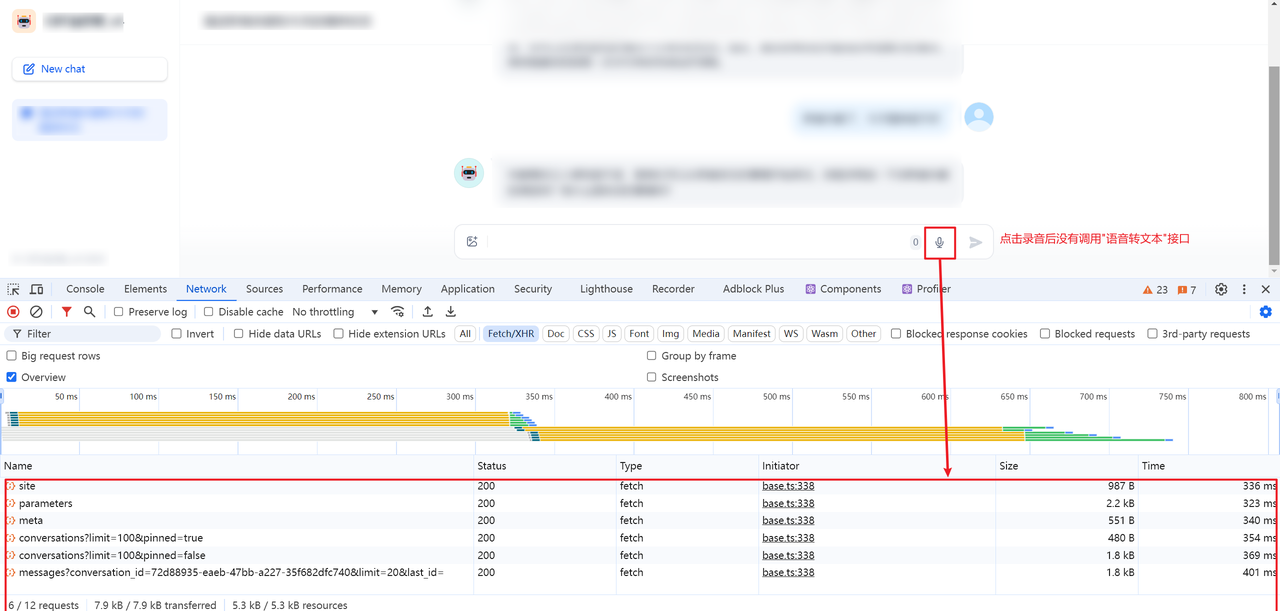Check the Invert filter option

pyautogui.click(x=176, y=334)
